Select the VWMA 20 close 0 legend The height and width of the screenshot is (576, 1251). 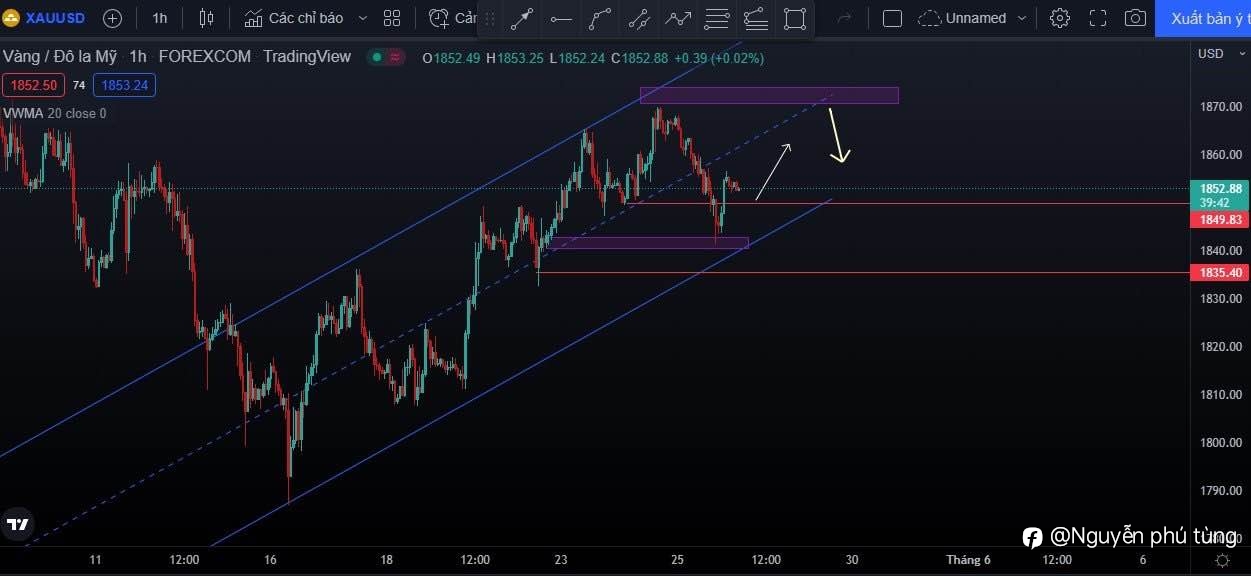pyautogui.click(x=55, y=114)
